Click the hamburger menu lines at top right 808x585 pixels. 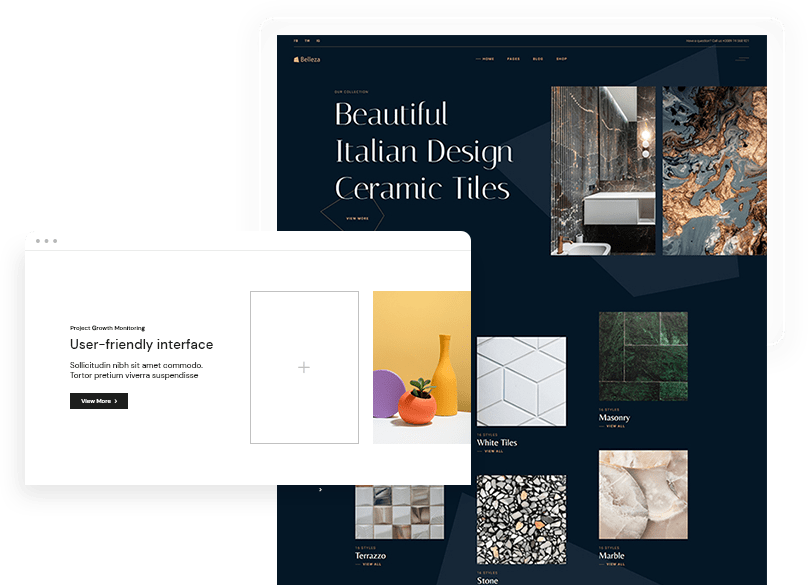click(742, 59)
